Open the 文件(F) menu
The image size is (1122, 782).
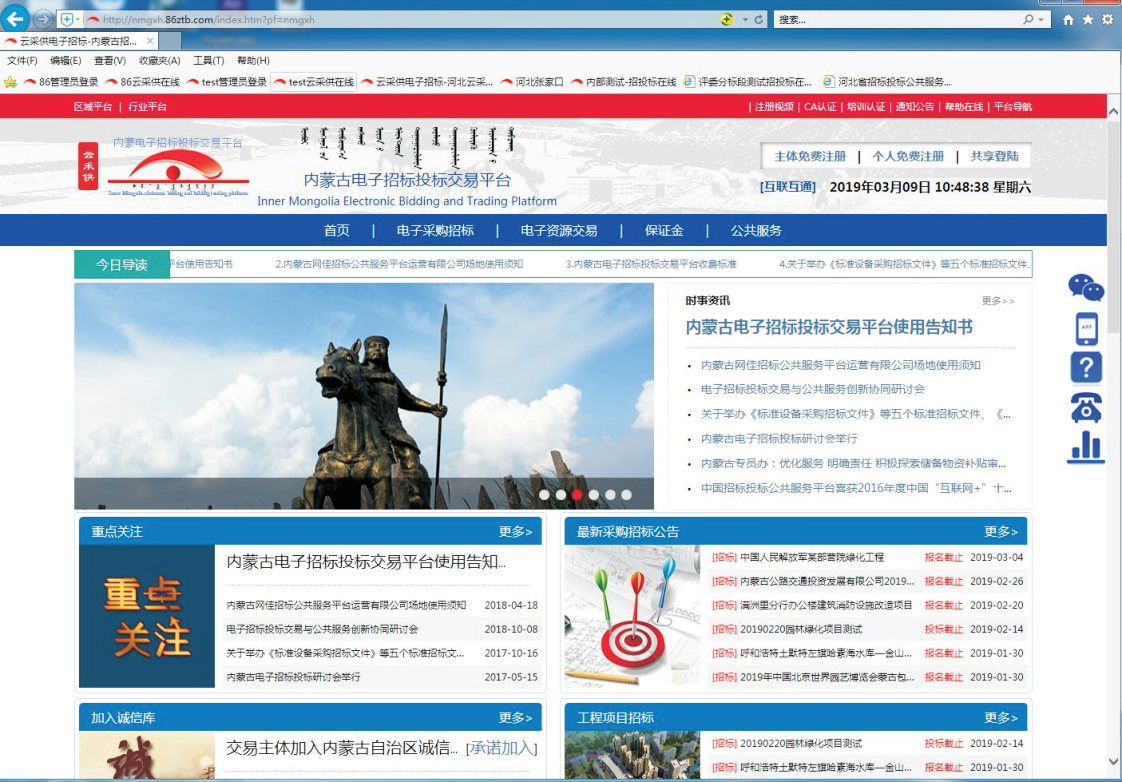(21, 61)
